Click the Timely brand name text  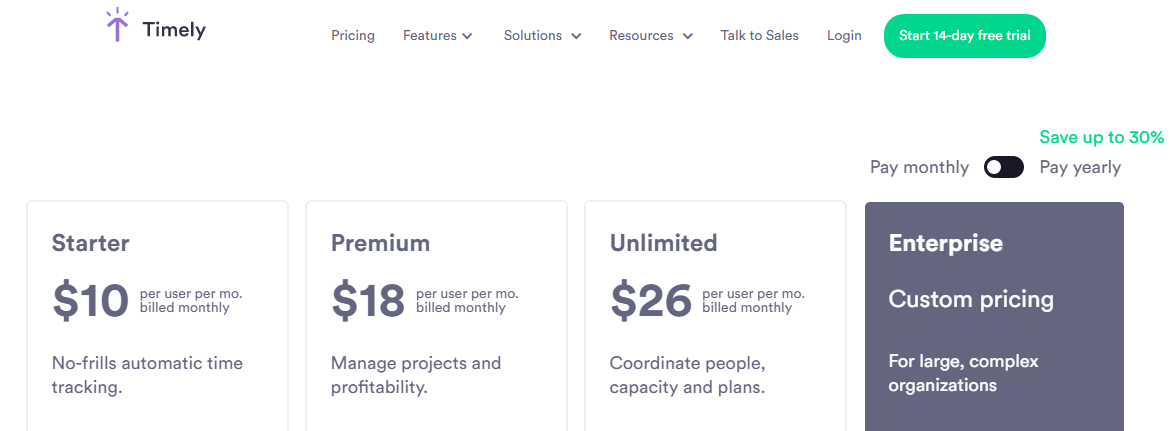(x=174, y=30)
